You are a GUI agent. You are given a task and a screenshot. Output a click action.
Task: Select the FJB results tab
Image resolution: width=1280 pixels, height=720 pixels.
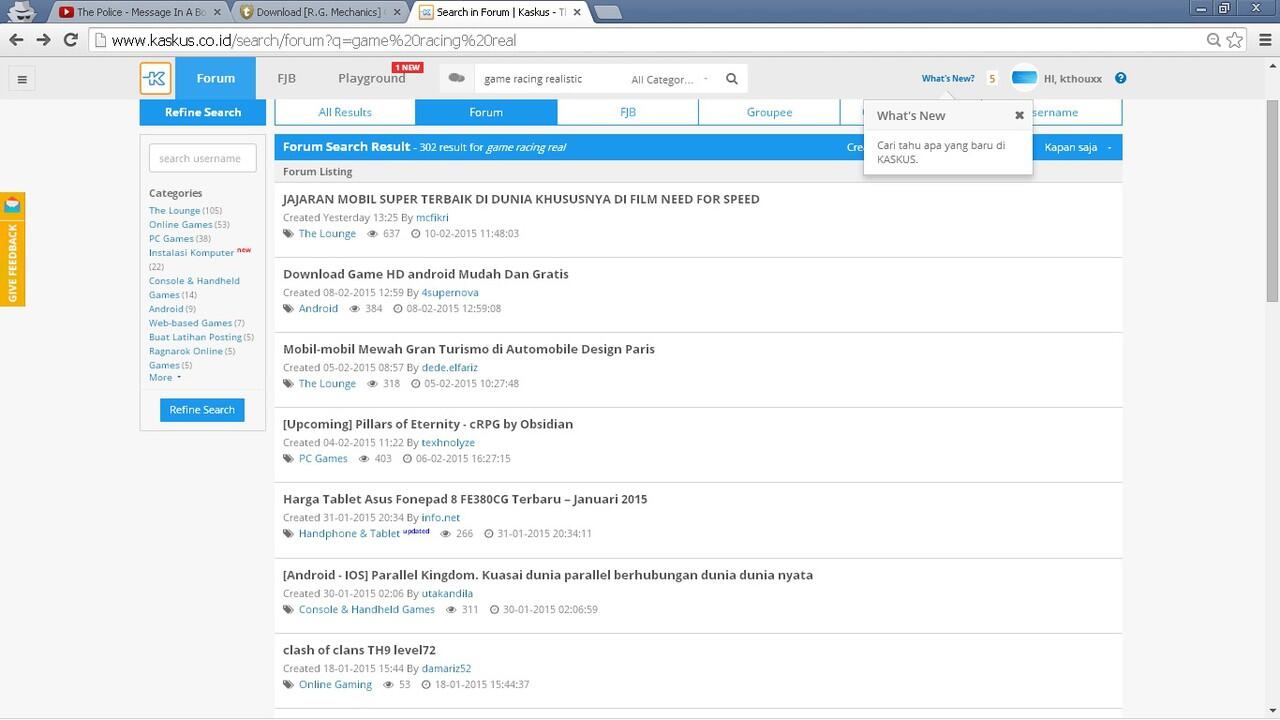(628, 112)
